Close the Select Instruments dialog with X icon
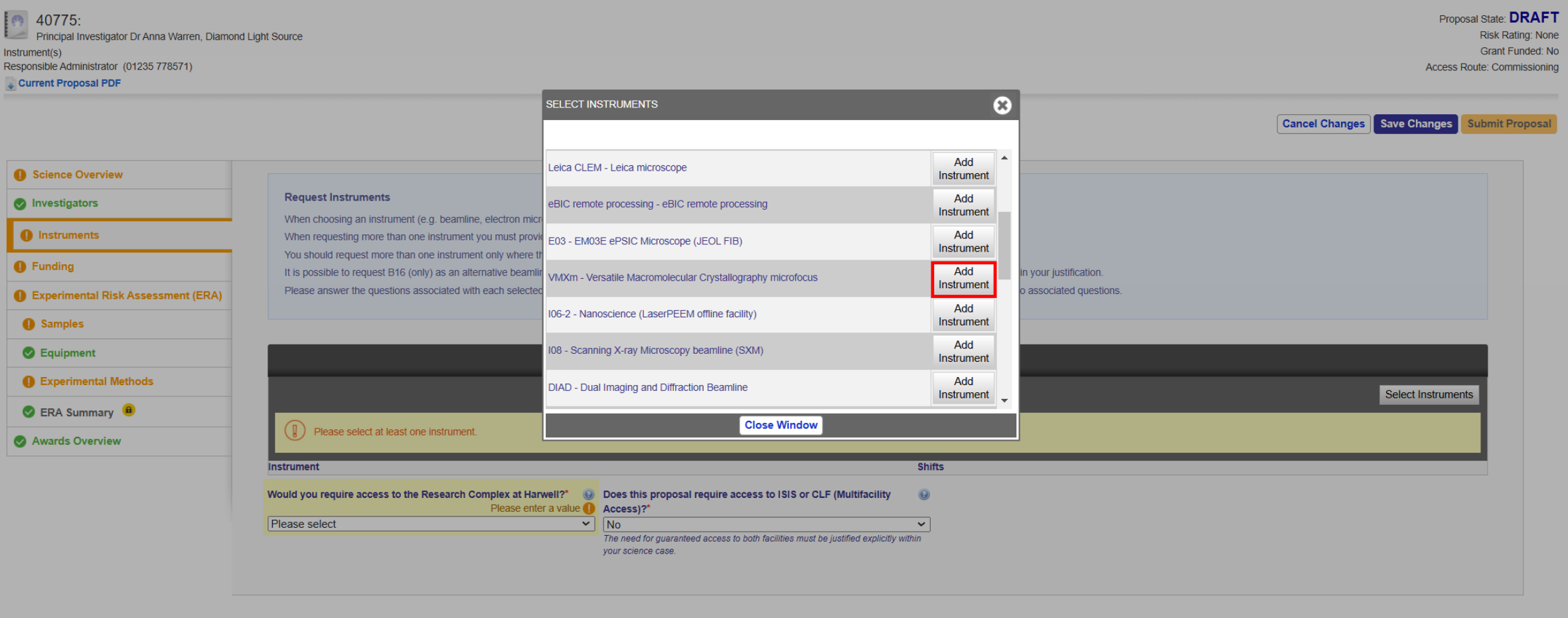The image size is (1568, 618). [1002, 106]
